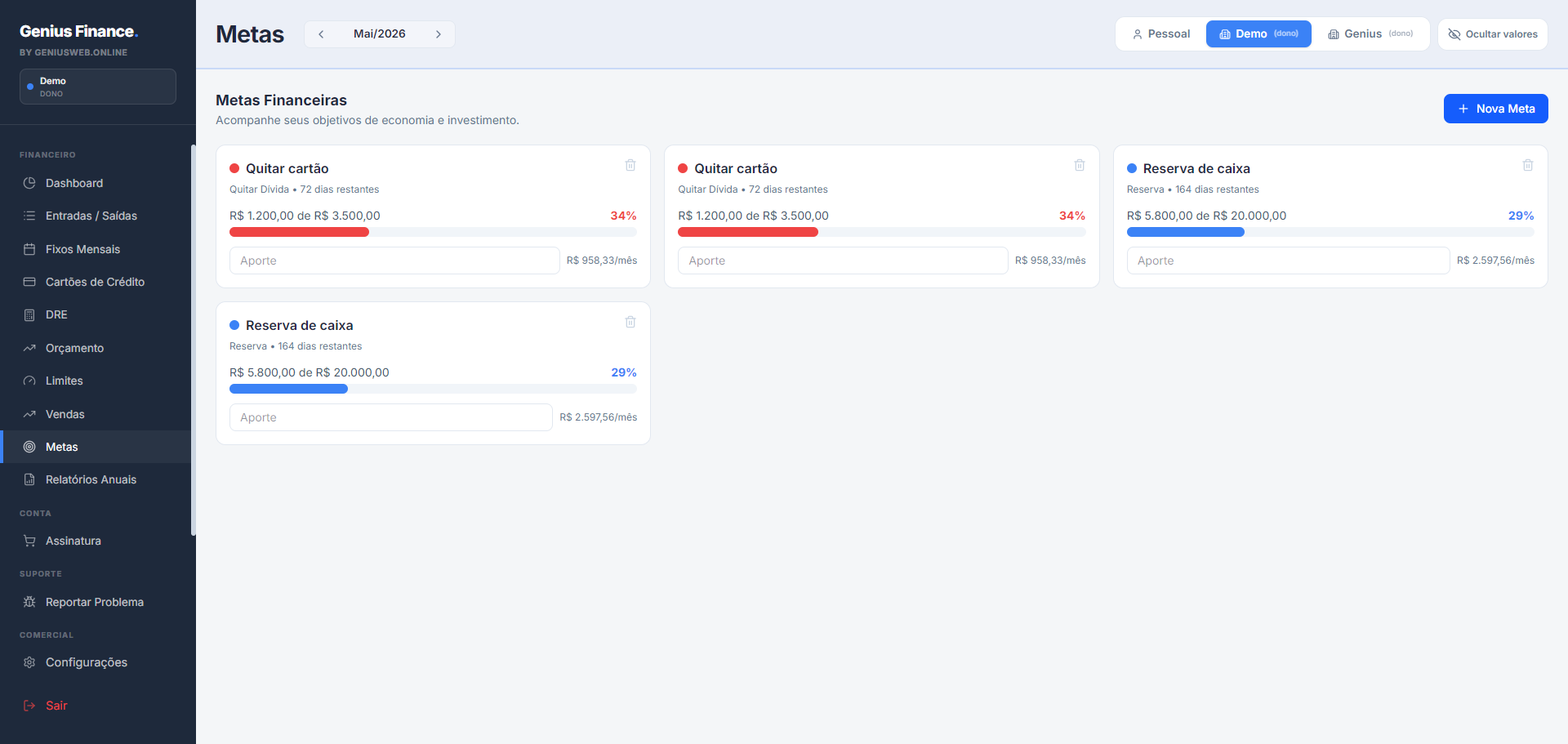
Task: Click first card's 34% percentage
Action: pyautogui.click(x=623, y=216)
